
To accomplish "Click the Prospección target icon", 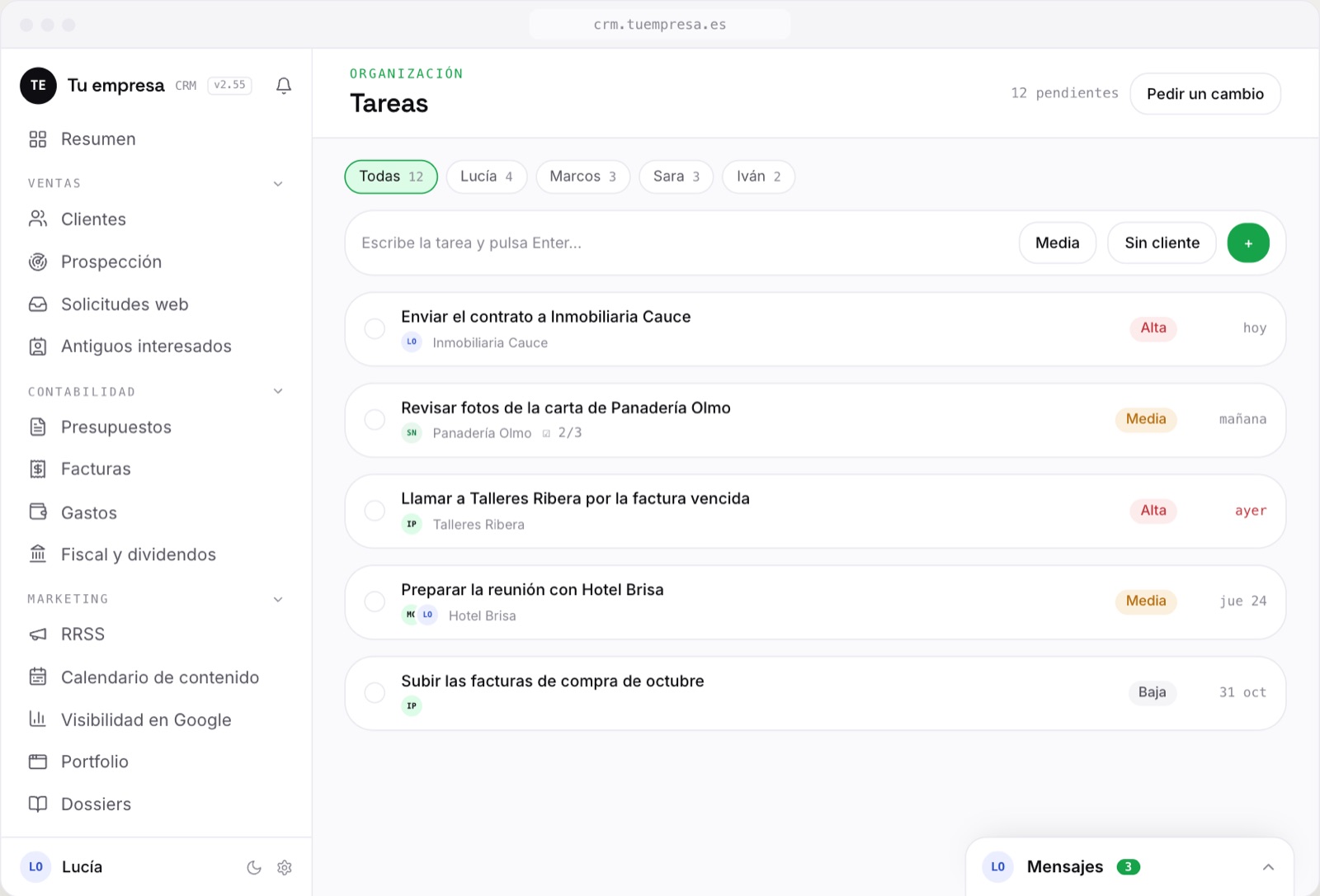I will [38, 262].
